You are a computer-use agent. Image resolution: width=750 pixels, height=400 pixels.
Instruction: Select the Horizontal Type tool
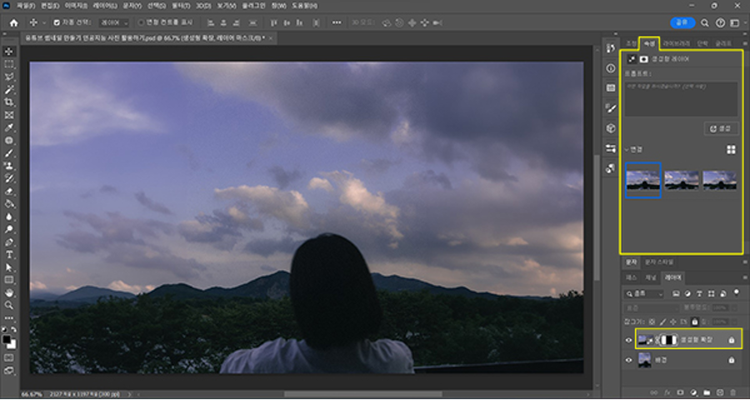(9, 255)
